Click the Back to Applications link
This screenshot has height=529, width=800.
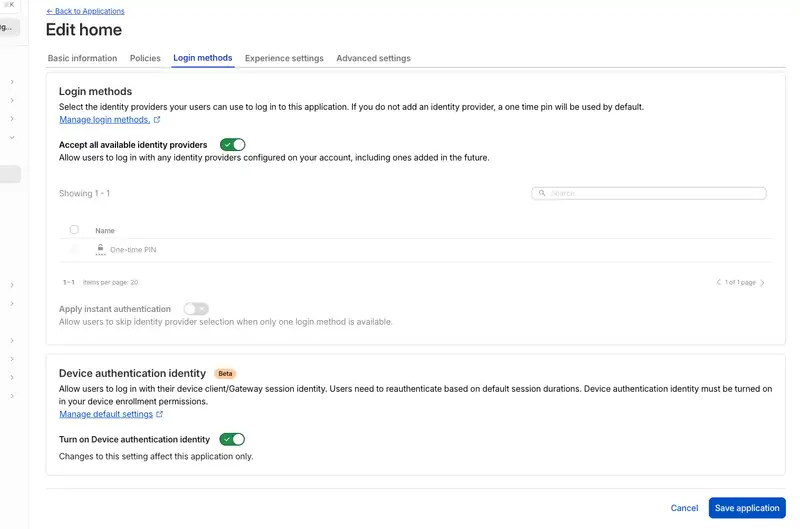(85, 11)
